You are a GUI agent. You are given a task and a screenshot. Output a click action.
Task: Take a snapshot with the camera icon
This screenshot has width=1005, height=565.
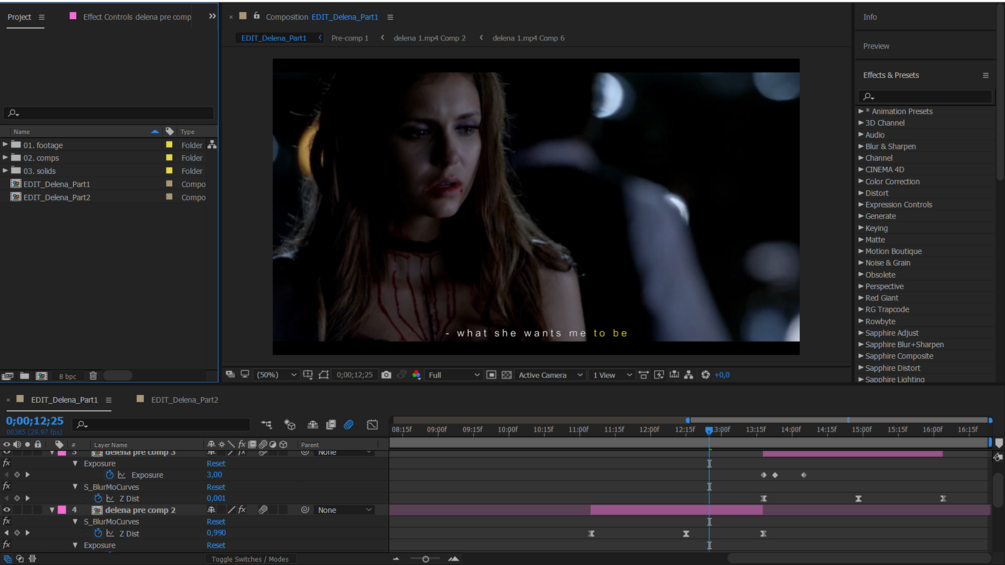pos(386,375)
